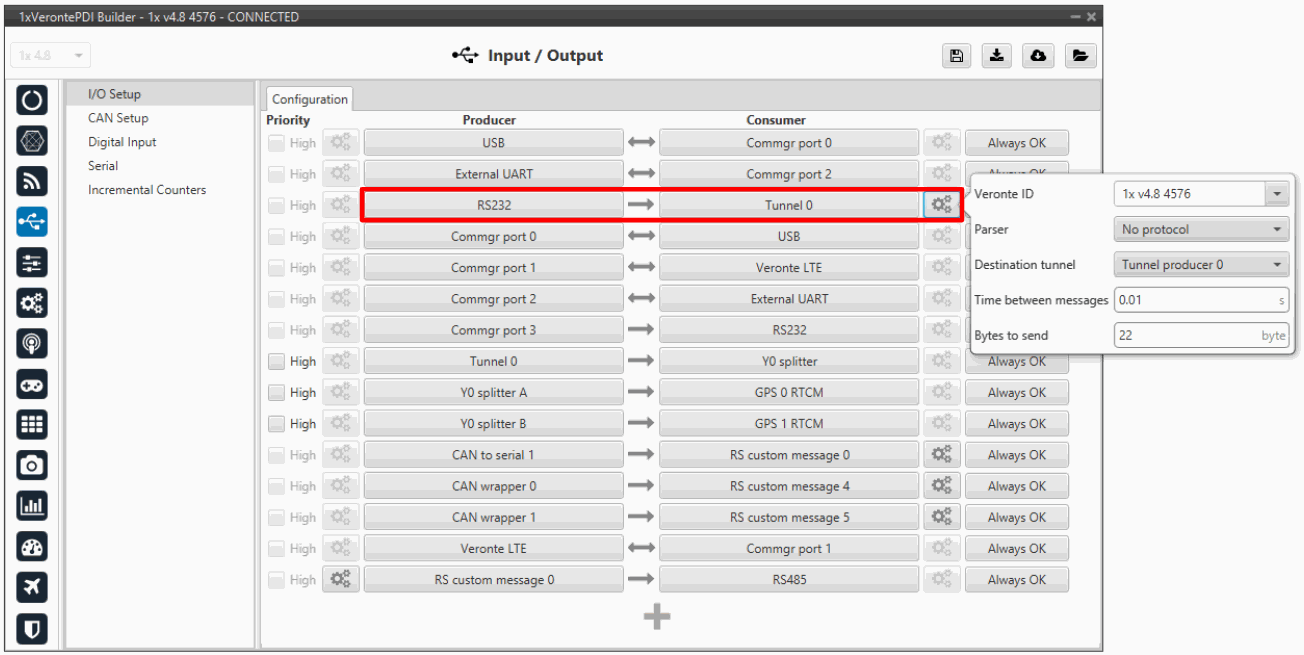Expand the Parser dropdown showing No protocol

(1201, 229)
